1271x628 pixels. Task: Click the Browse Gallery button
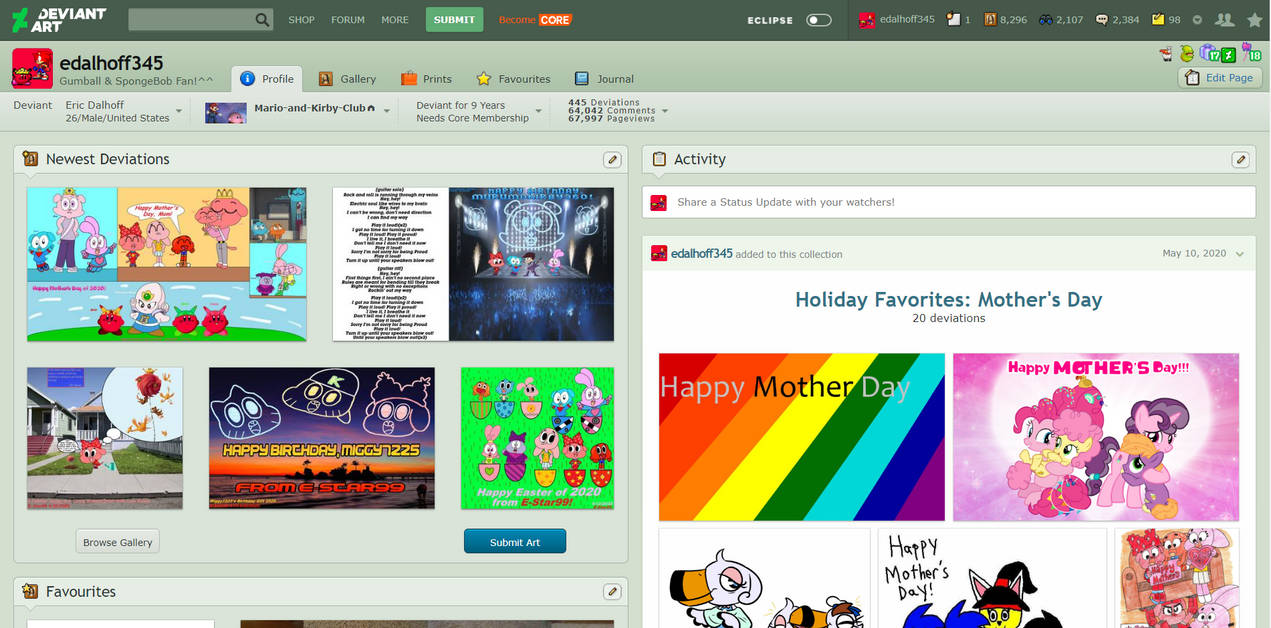pos(118,542)
